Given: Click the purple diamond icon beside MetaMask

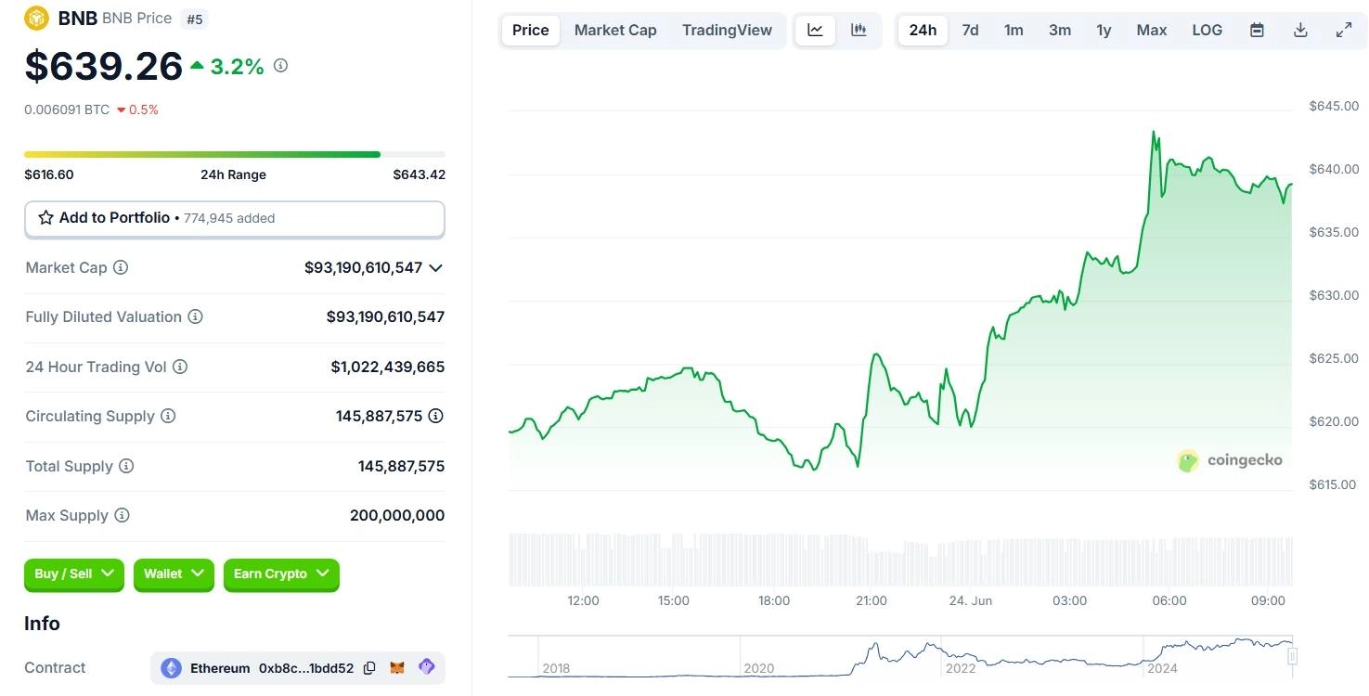Looking at the screenshot, I should 427,667.
